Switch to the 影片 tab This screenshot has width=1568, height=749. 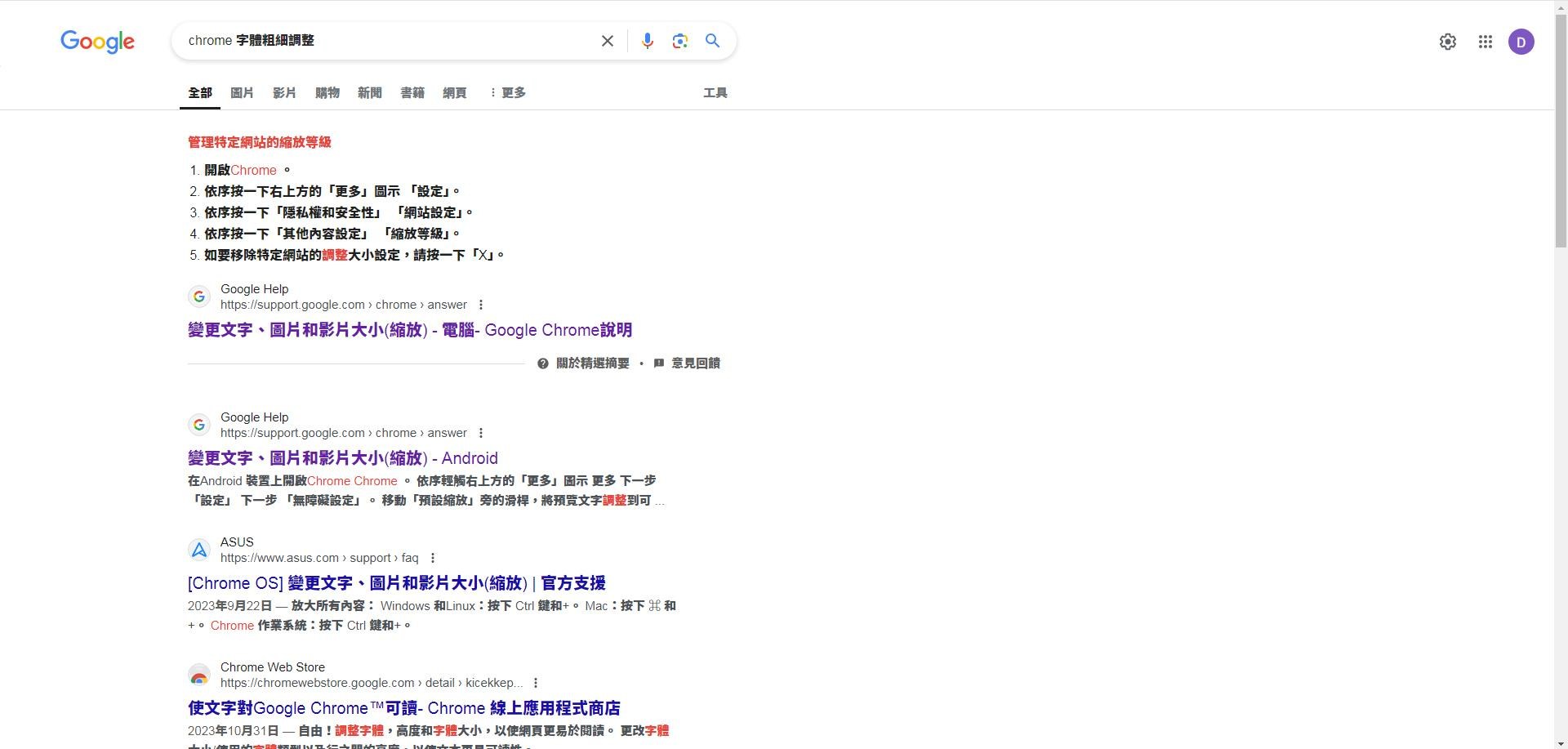point(284,93)
